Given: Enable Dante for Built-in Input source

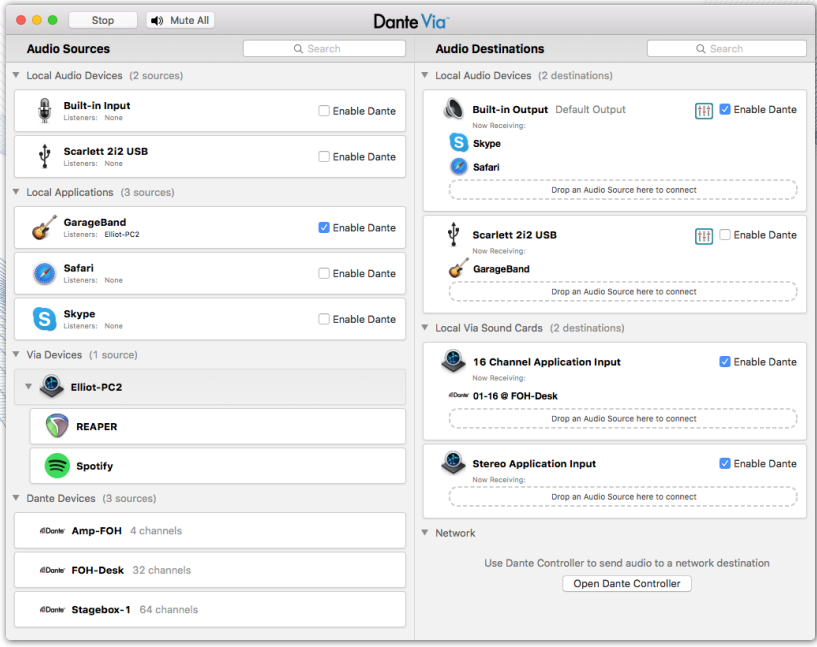Looking at the screenshot, I should tap(324, 111).
